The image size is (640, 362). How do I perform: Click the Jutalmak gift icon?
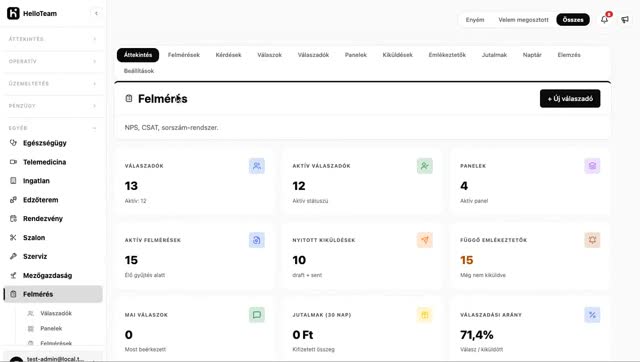(424, 315)
